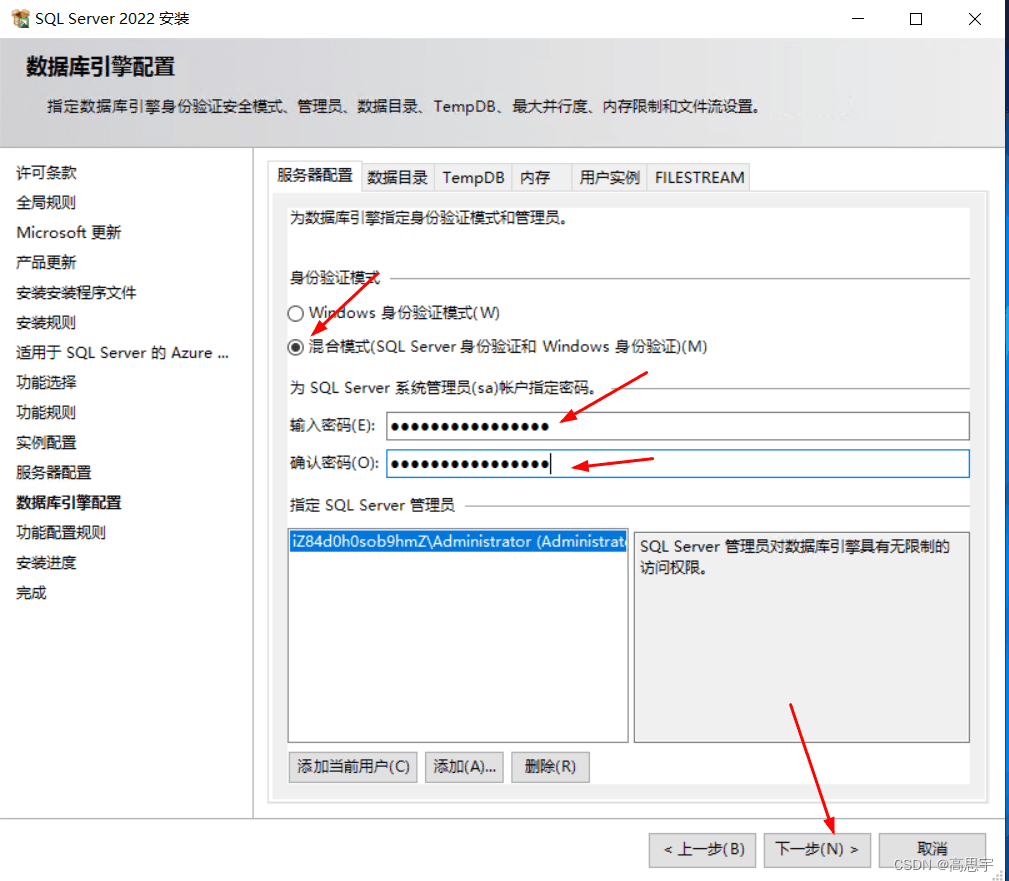Click 功能选择 step in sidebar
This screenshot has height=881, width=1009.
(x=46, y=382)
